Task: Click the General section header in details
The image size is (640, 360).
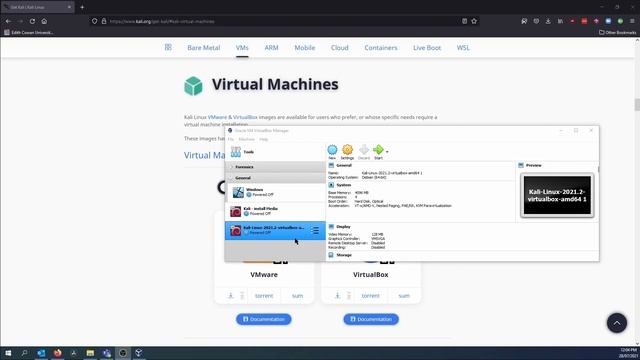Action: pyautogui.click(x=344, y=165)
